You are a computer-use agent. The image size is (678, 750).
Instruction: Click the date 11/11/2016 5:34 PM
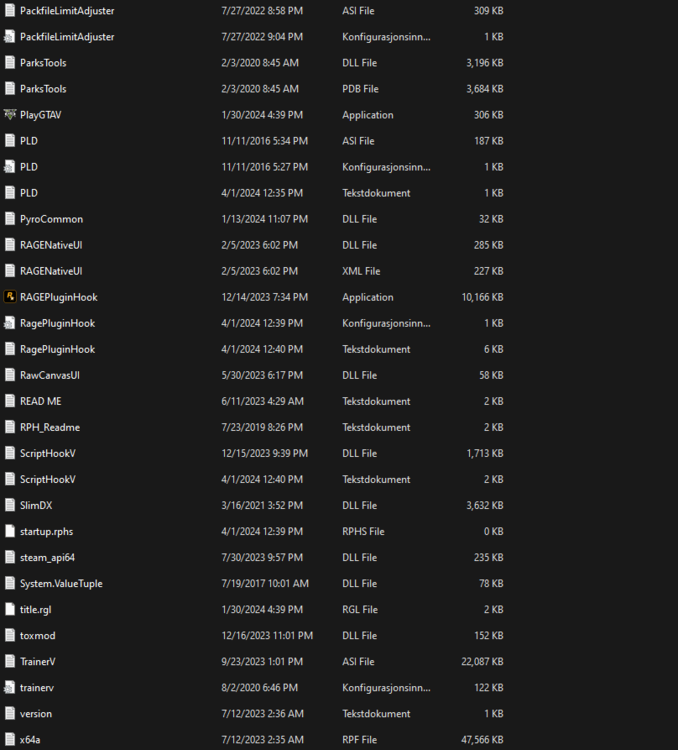(x=265, y=141)
